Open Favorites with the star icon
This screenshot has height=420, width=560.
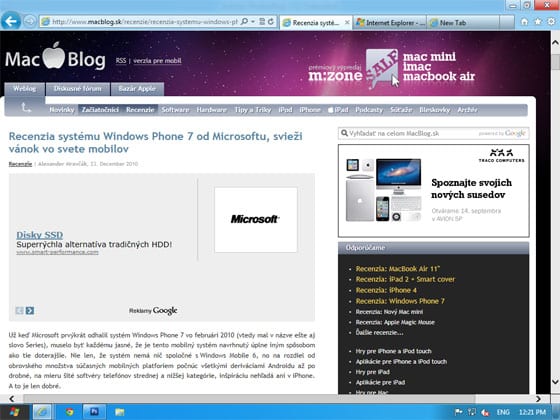click(x=538, y=22)
